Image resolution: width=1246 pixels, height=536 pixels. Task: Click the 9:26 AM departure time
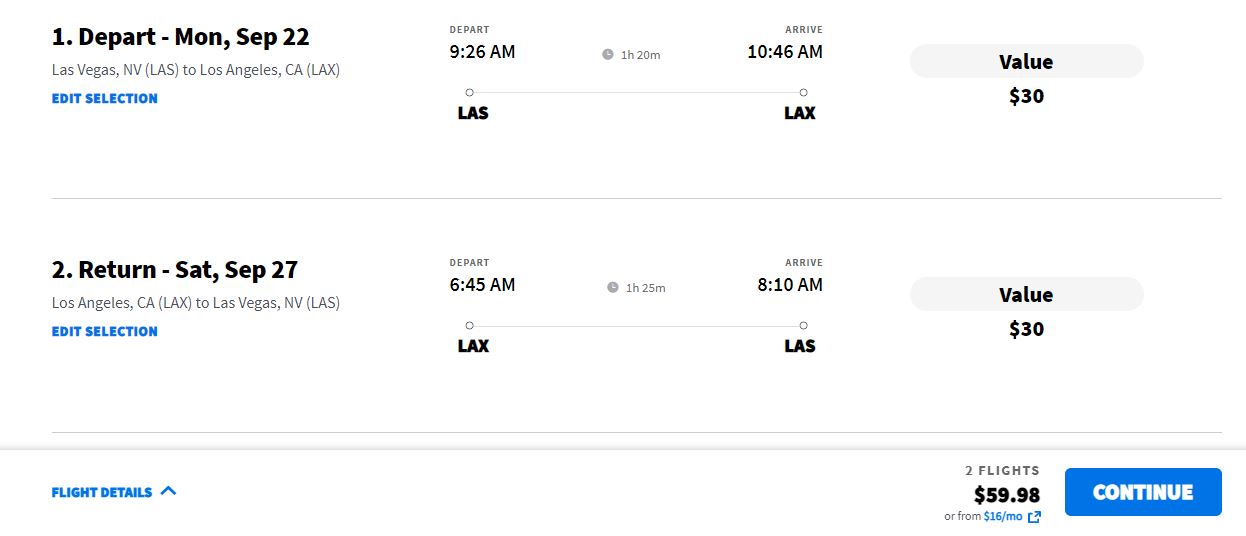(482, 51)
